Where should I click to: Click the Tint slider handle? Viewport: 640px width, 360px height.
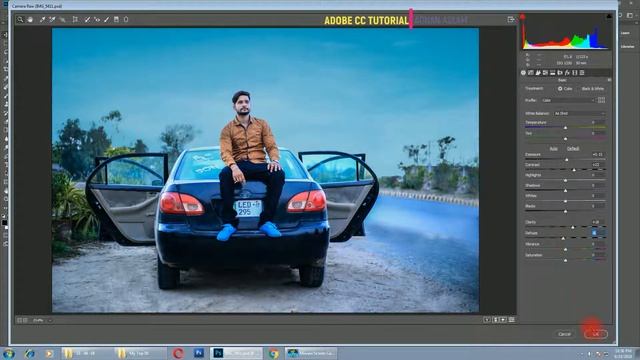[565, 139]
